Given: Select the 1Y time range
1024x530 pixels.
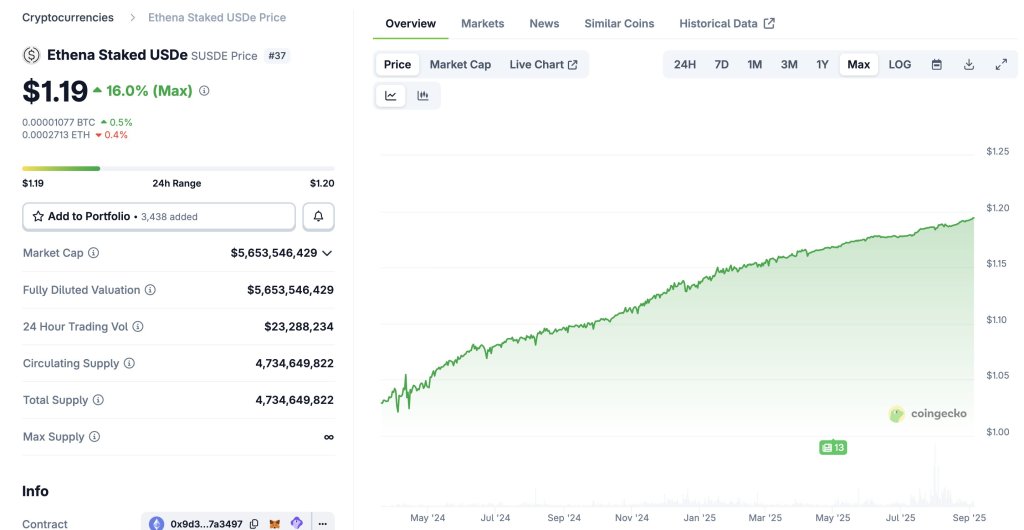Looking at the screenshot, I should 822,64.
